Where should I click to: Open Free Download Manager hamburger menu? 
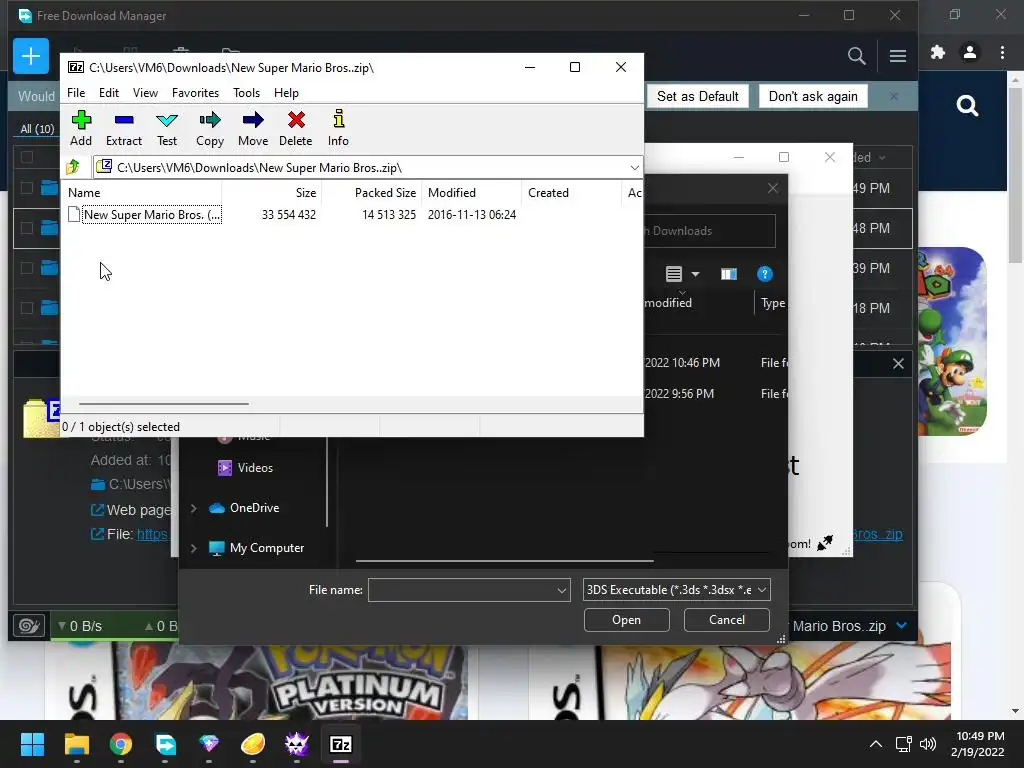[898, 56]
